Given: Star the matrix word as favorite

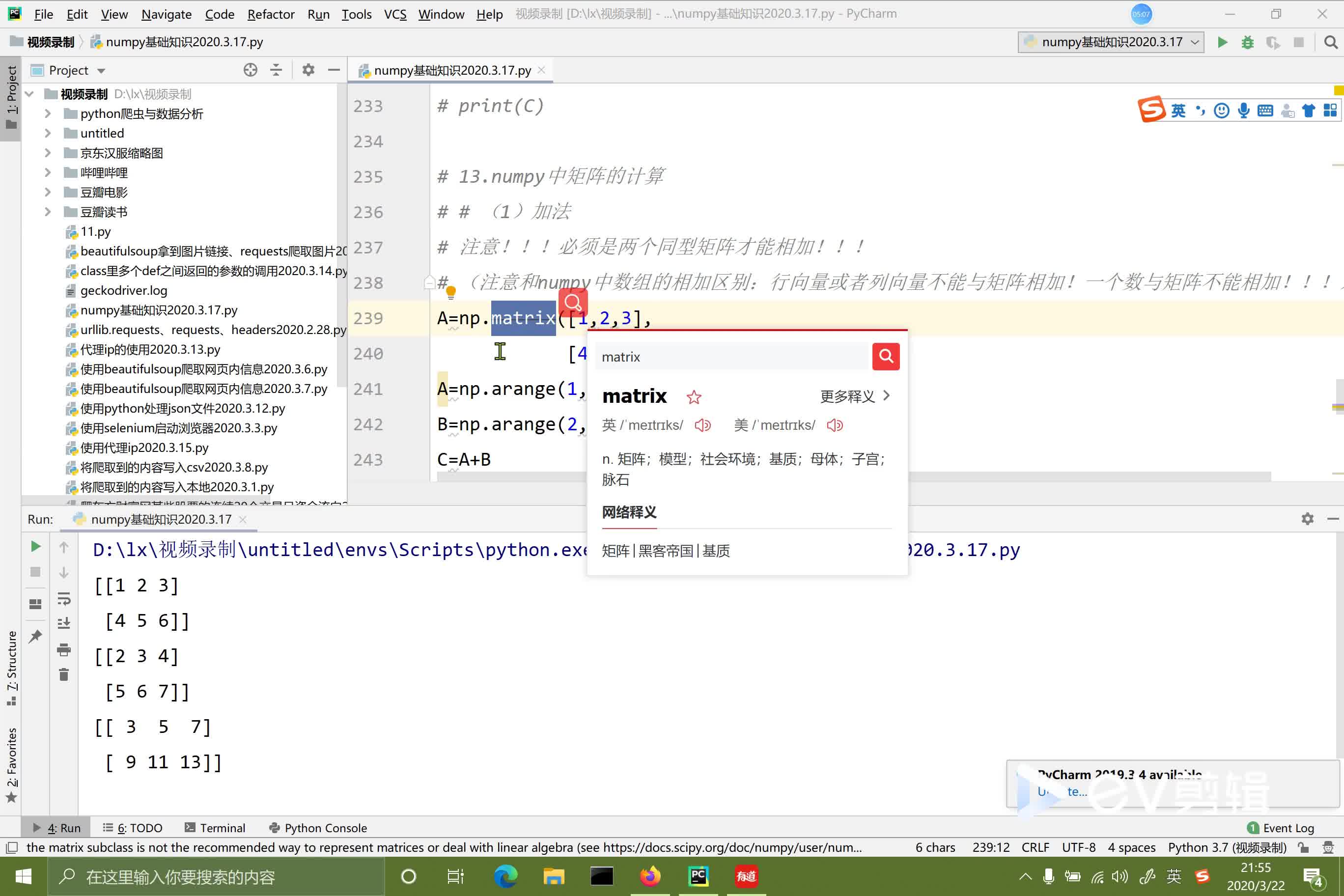Looking at the screenshot, I should coord(694,397).
